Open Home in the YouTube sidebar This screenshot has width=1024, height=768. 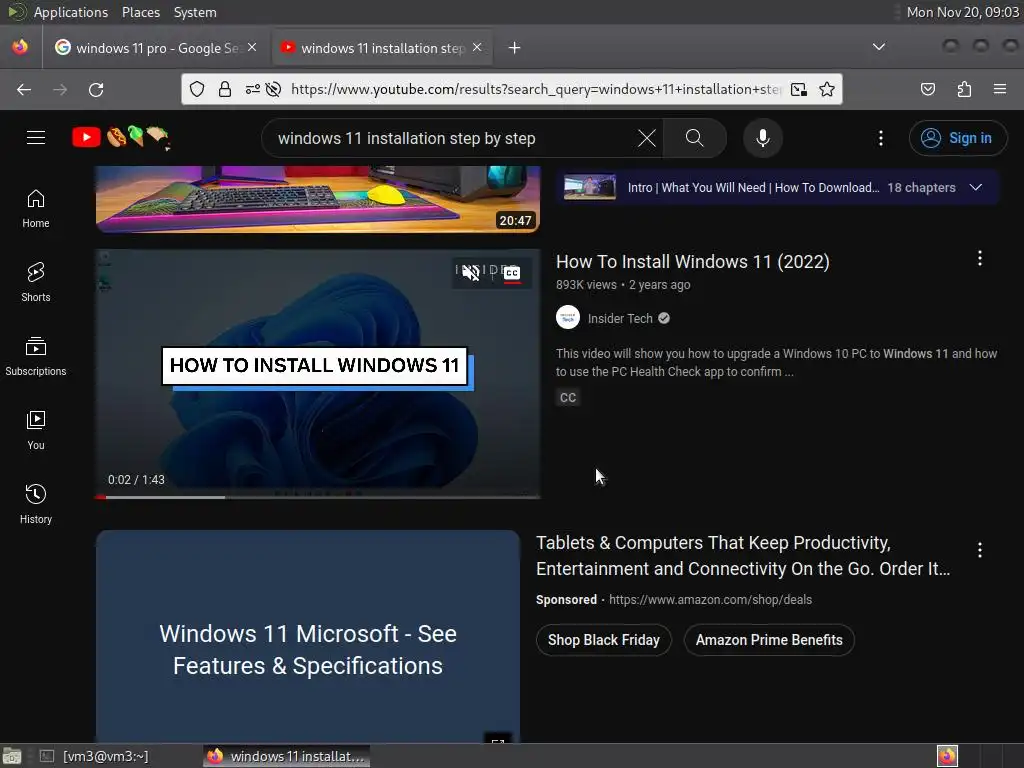[36, 208]
